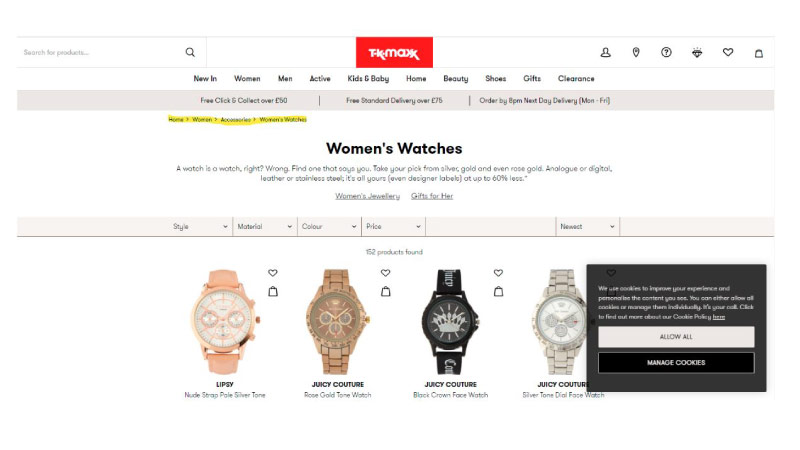This screenshot has height=450, width=800.
Task: Open wishlist heart icon in header
Action: pyautogui.click(x=728, y=52)
